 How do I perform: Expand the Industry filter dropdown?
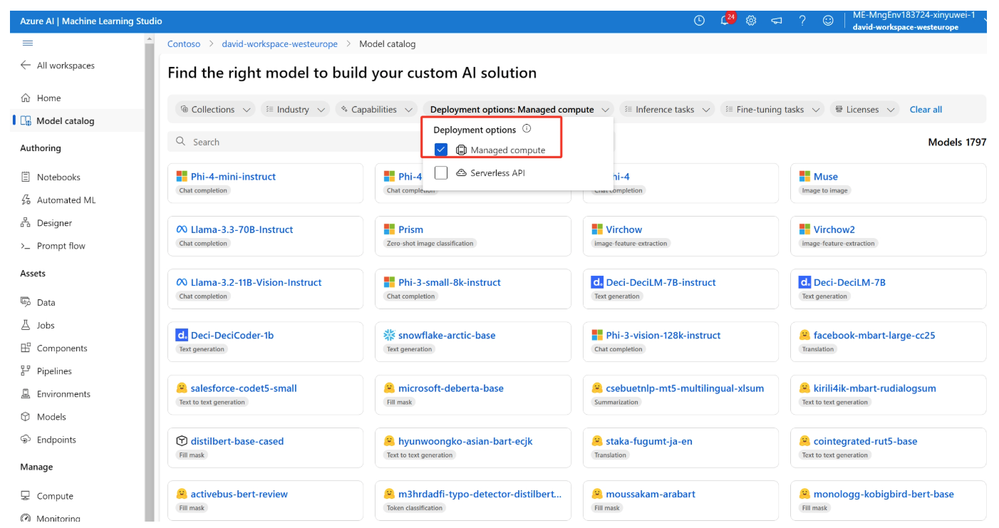296,110
